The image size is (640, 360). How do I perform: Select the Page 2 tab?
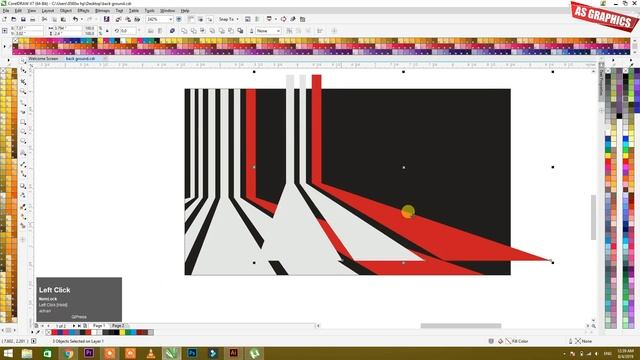(118, 326)
